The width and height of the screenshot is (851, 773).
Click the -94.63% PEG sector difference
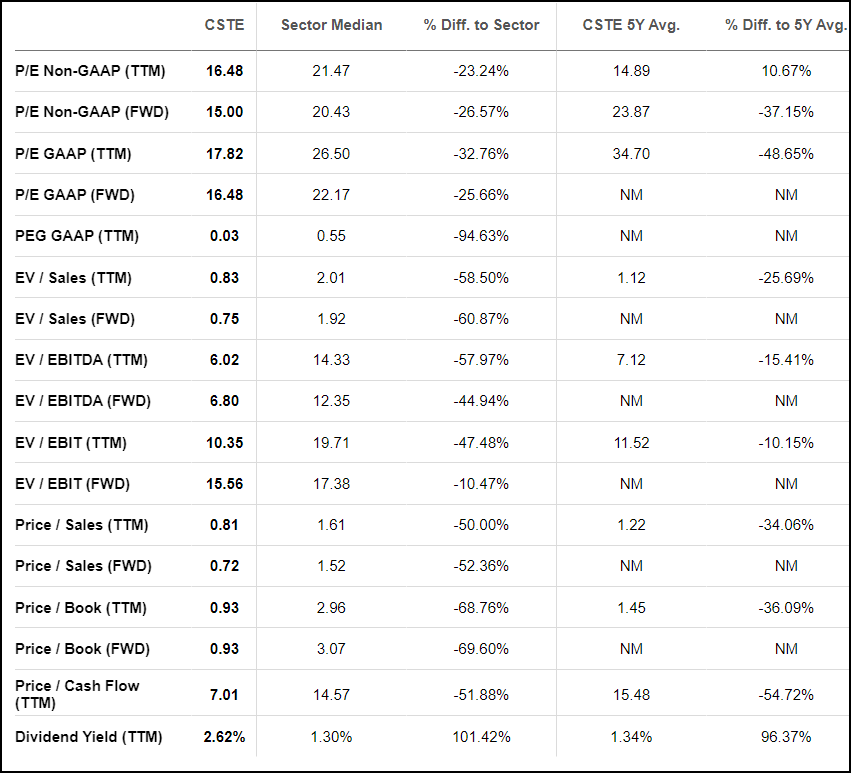click(481, 236)
